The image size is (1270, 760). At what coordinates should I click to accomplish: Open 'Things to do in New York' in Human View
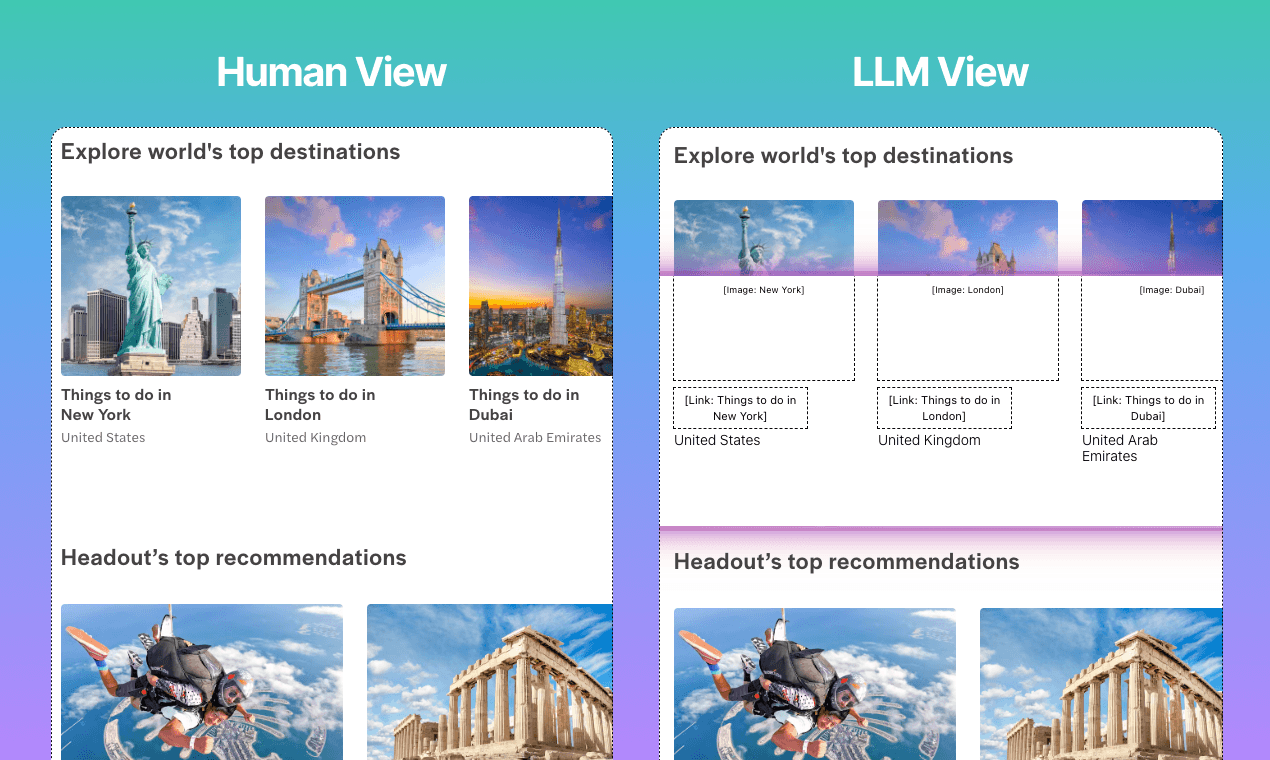coord(116,405)
